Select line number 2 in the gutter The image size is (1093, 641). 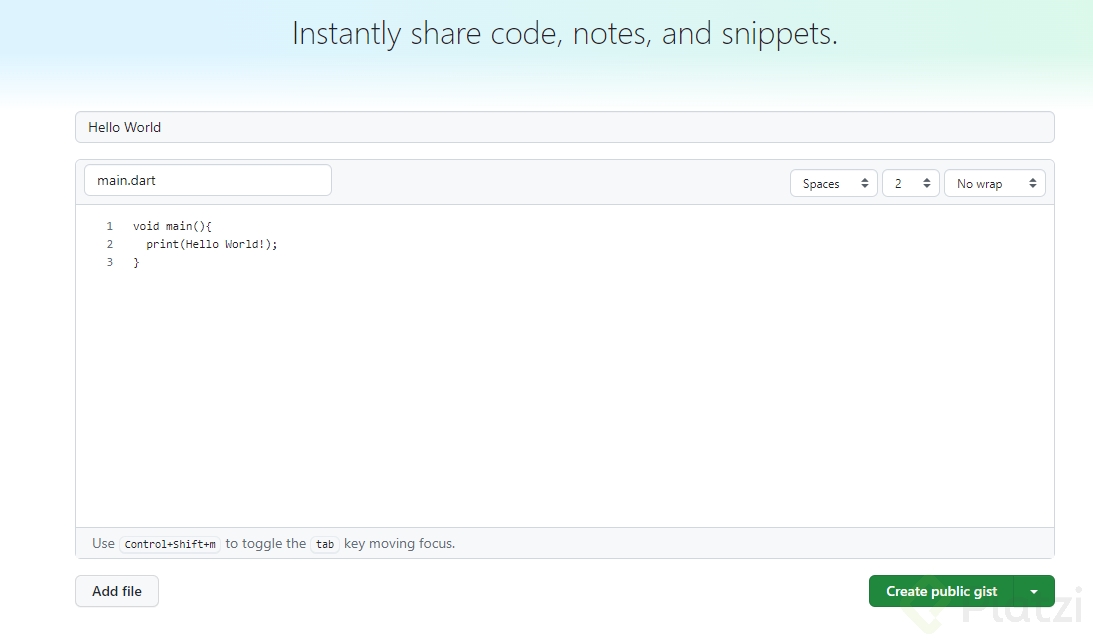point(110,244)
